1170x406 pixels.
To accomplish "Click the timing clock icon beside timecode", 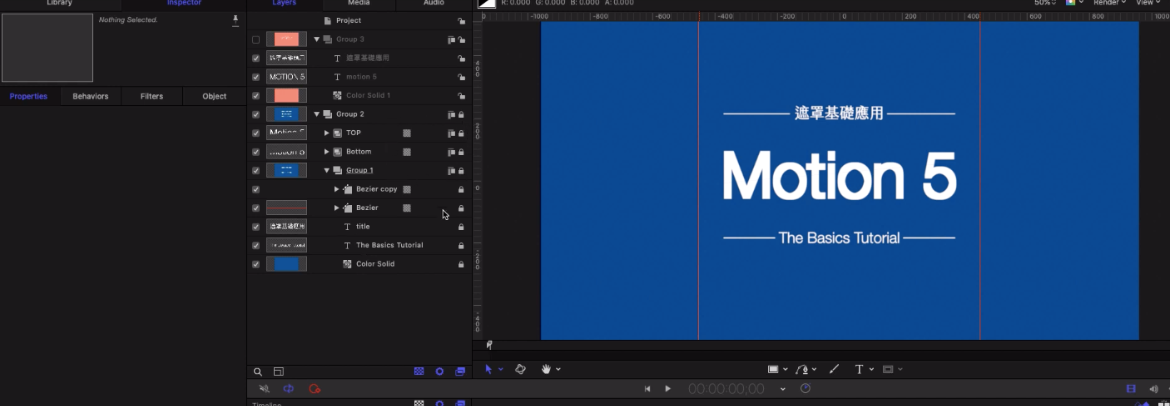I will (805, 389).
